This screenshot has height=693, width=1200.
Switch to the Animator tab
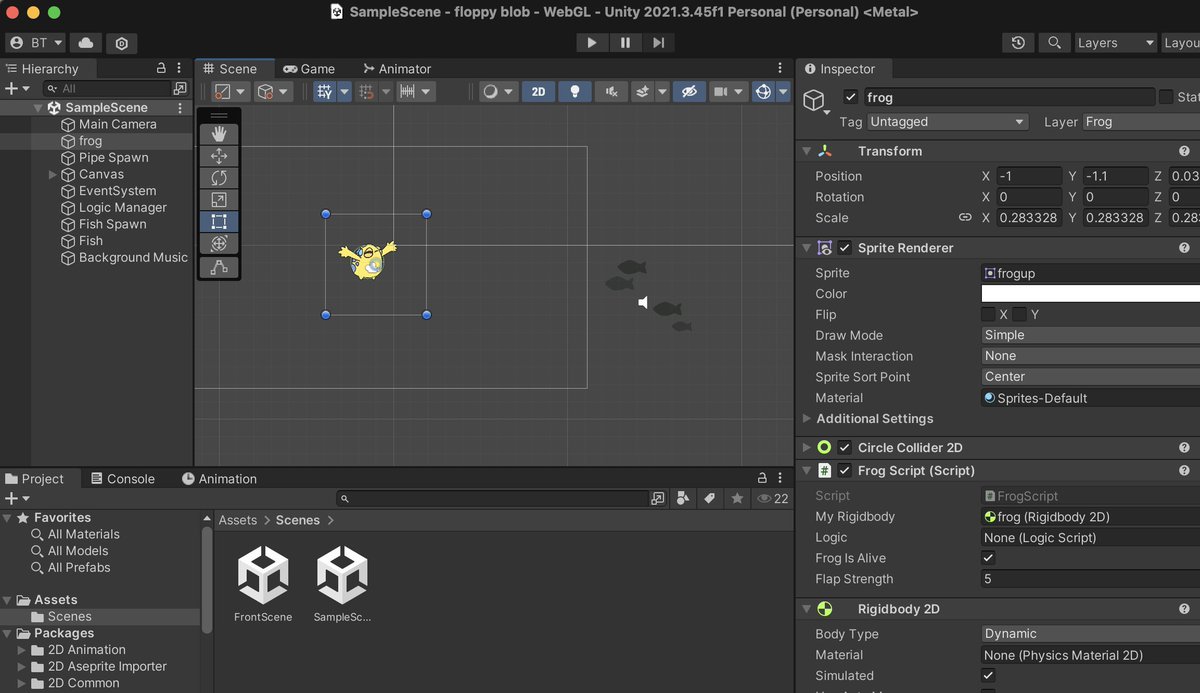(396, 69)
